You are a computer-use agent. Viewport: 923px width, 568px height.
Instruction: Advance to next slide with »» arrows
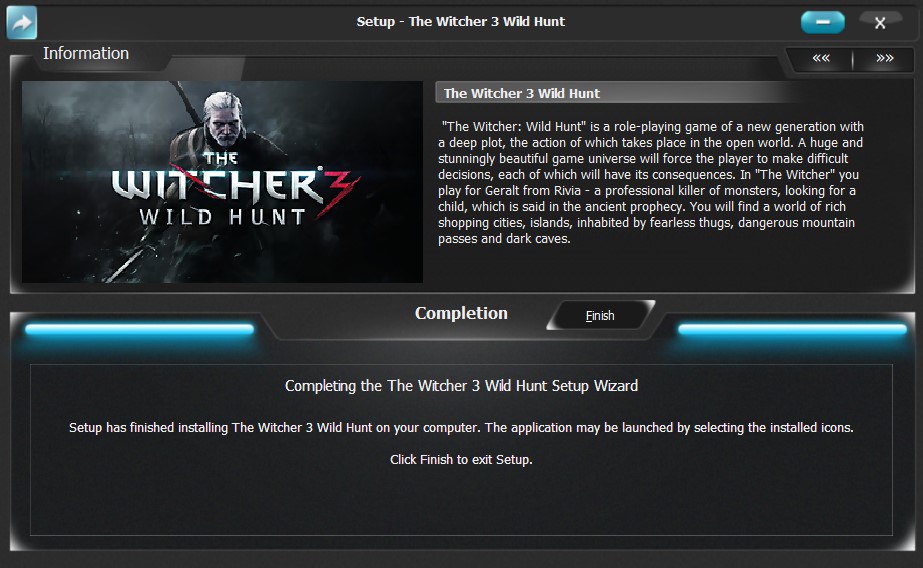pyautogui.click(x=884, y=58)
